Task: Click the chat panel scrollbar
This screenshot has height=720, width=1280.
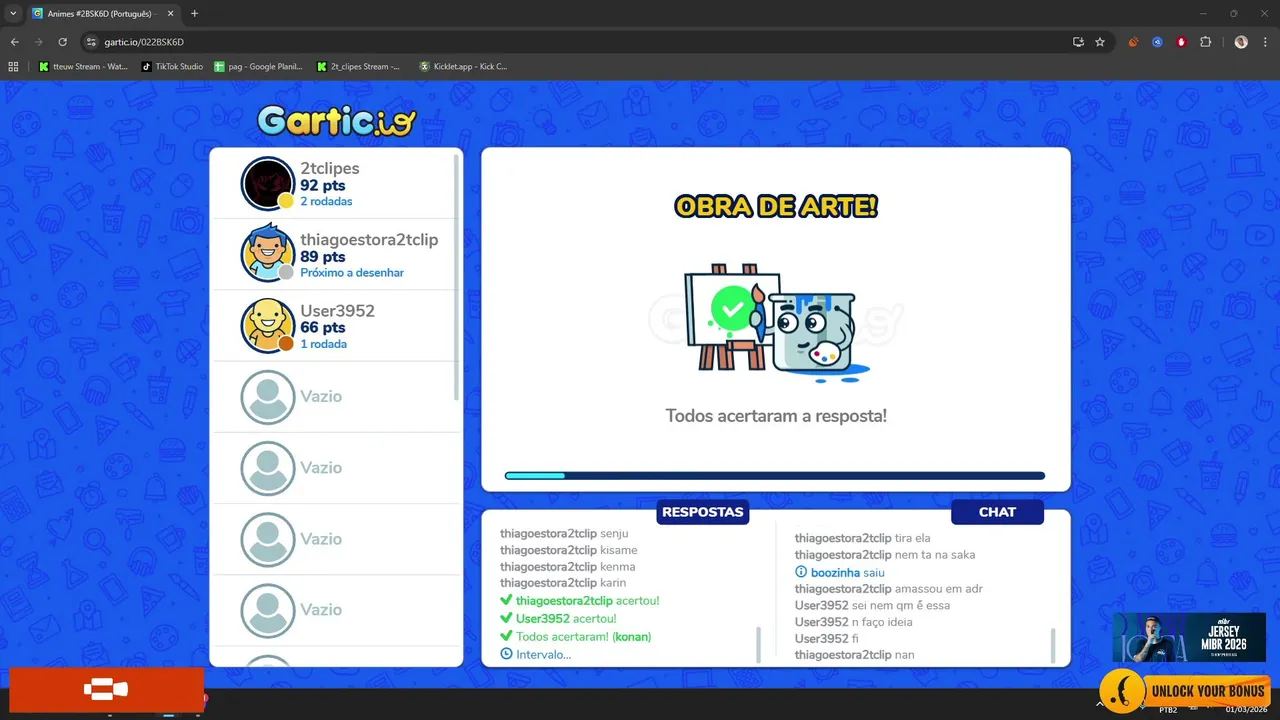Action: [1053, 645]
